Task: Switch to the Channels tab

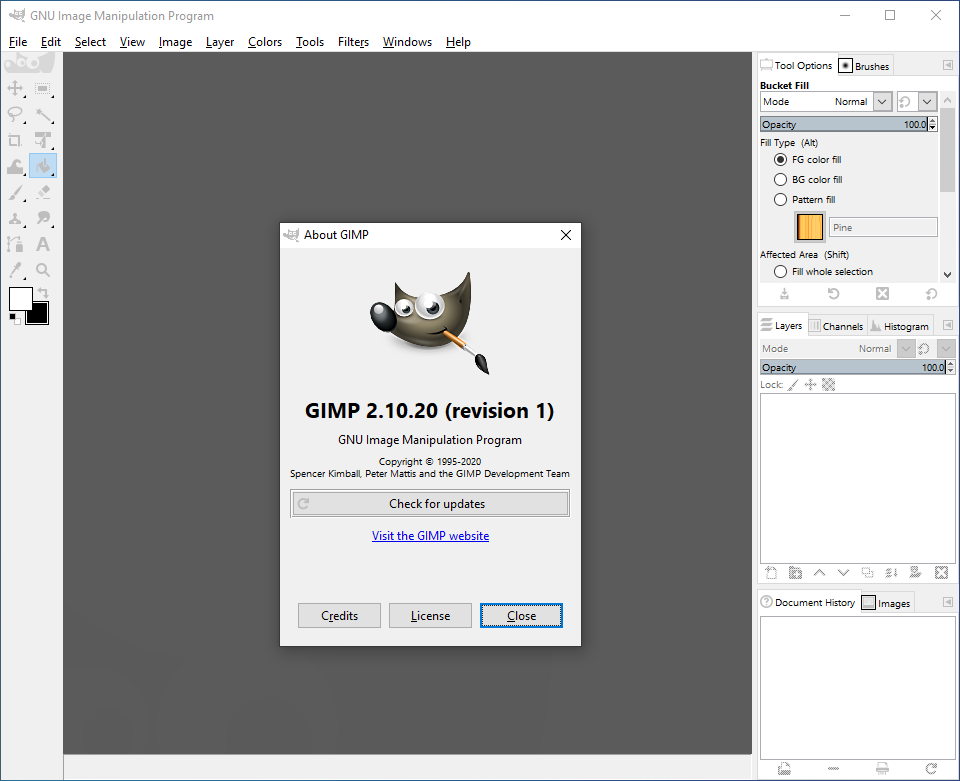Action: tap(836, 326)
